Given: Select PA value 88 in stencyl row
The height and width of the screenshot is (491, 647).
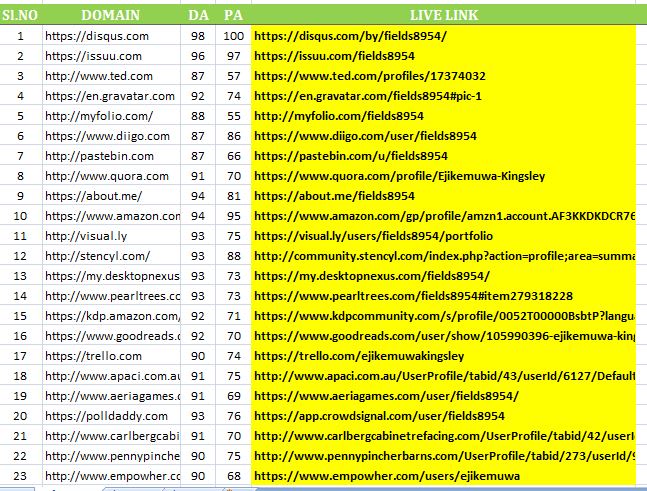Looking at the screenshot, I should tap(234, 256).
